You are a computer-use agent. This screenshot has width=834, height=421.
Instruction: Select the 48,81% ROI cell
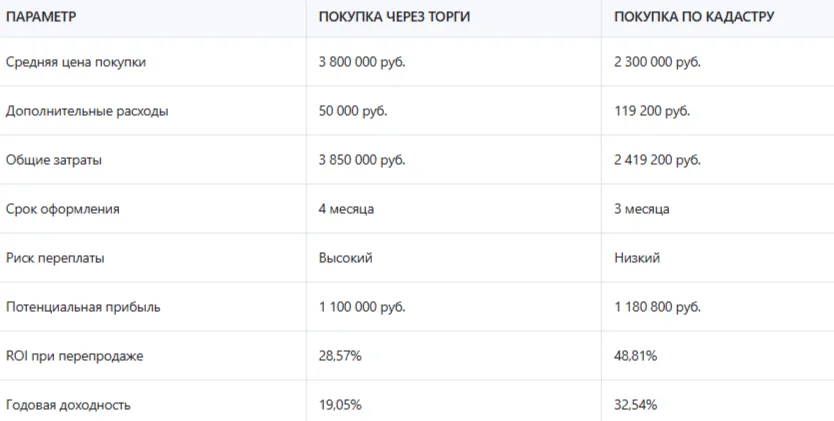pos(635,356)
